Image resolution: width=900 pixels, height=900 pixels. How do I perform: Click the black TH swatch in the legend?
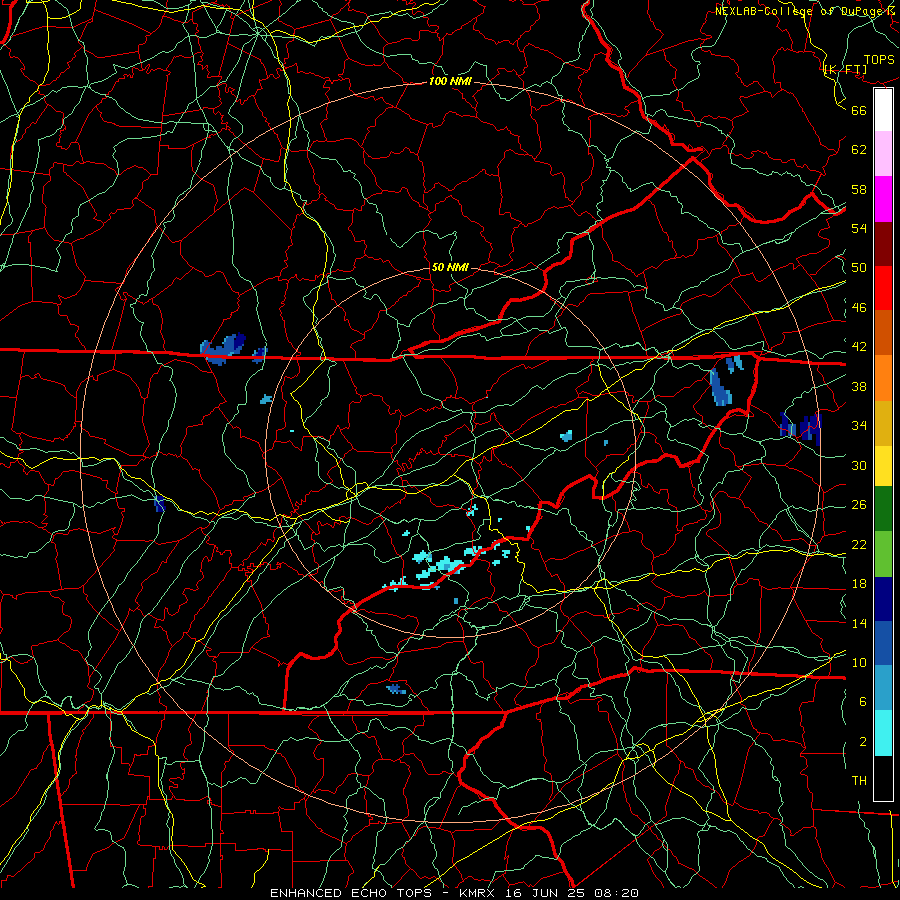883,778
